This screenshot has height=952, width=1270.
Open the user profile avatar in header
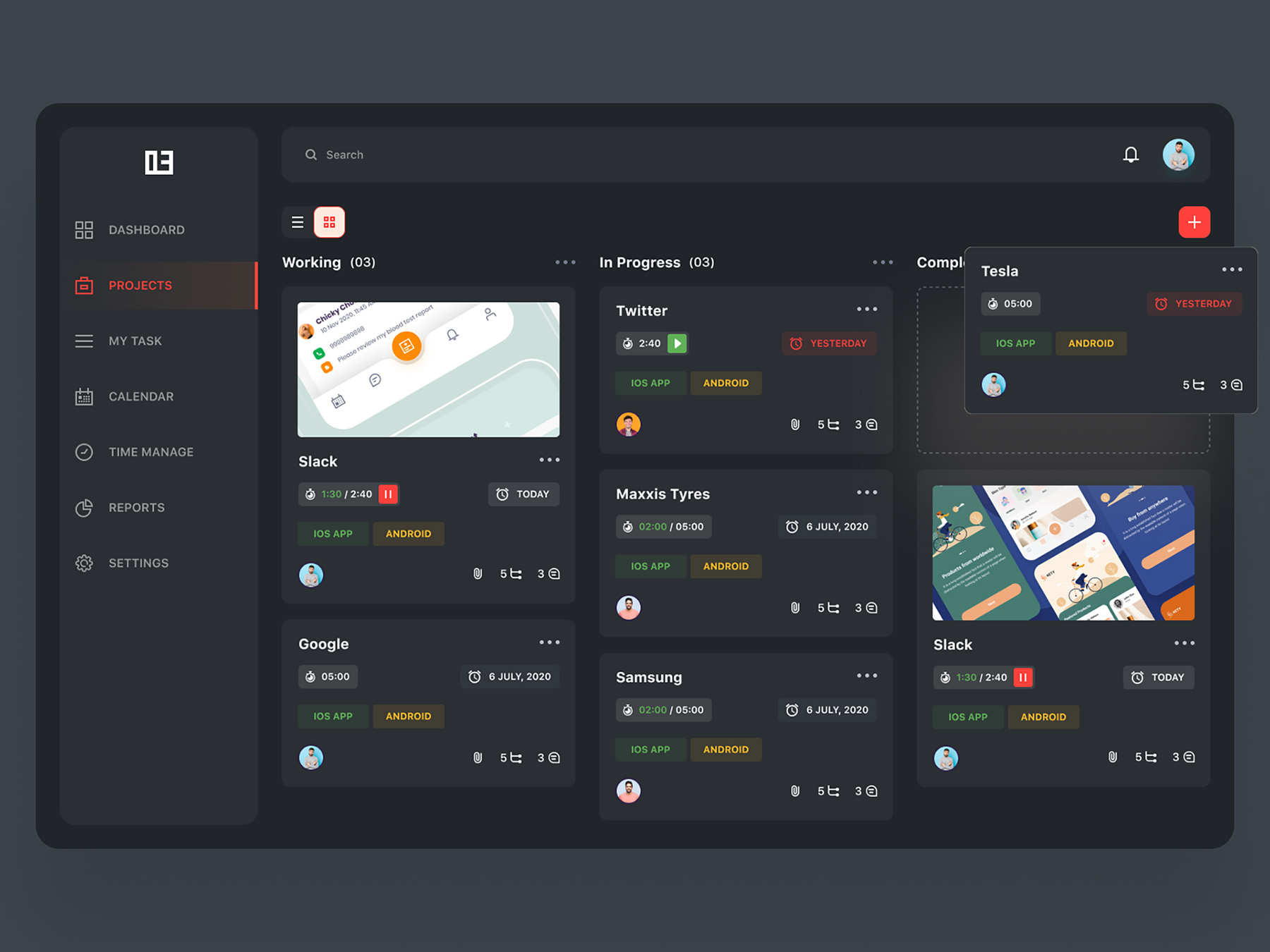[x=1178, y=154]
